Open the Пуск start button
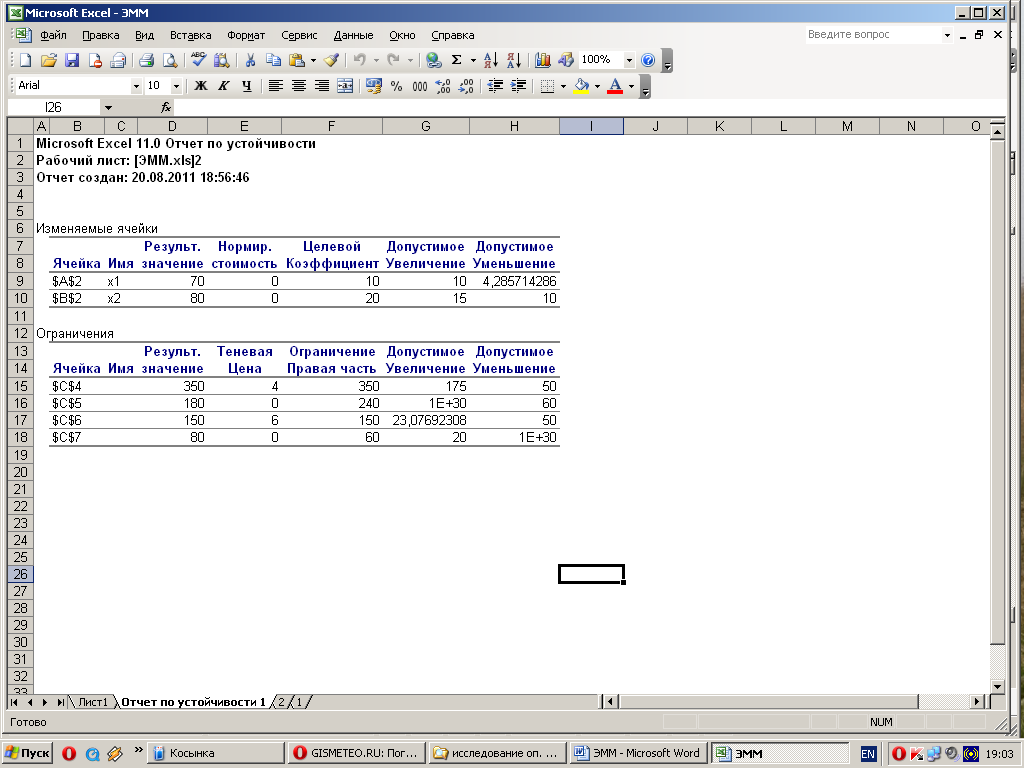1024x768 pixels. click(26, 753)
